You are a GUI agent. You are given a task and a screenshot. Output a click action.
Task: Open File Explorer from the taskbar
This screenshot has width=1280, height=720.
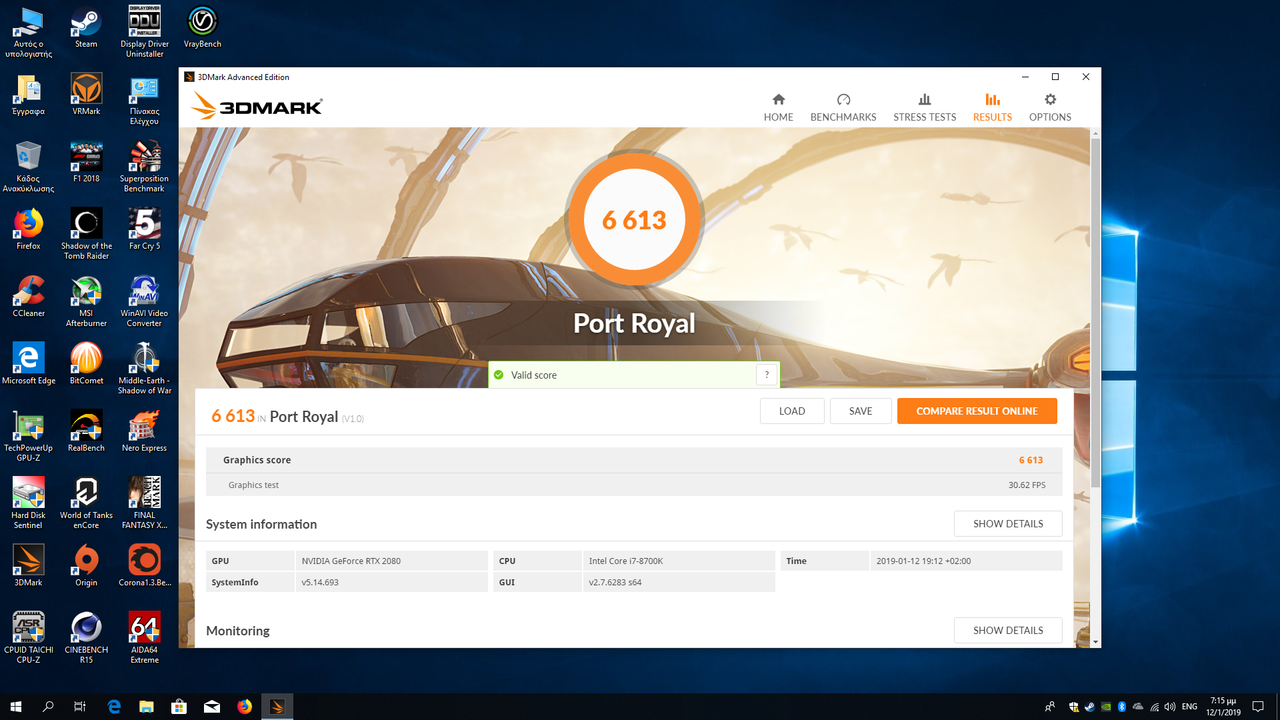(146, 706)
